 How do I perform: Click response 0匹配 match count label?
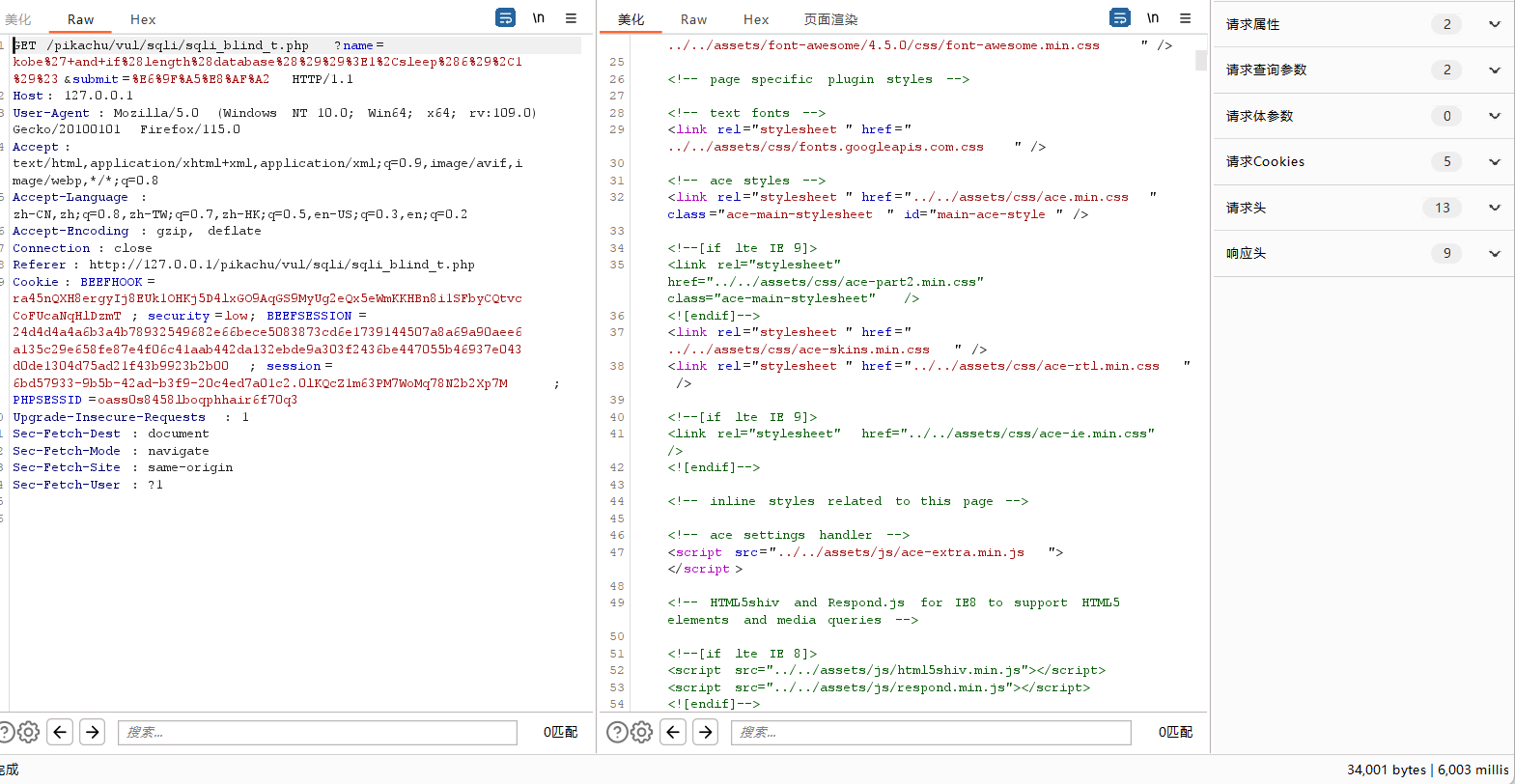pos(1175,732)
